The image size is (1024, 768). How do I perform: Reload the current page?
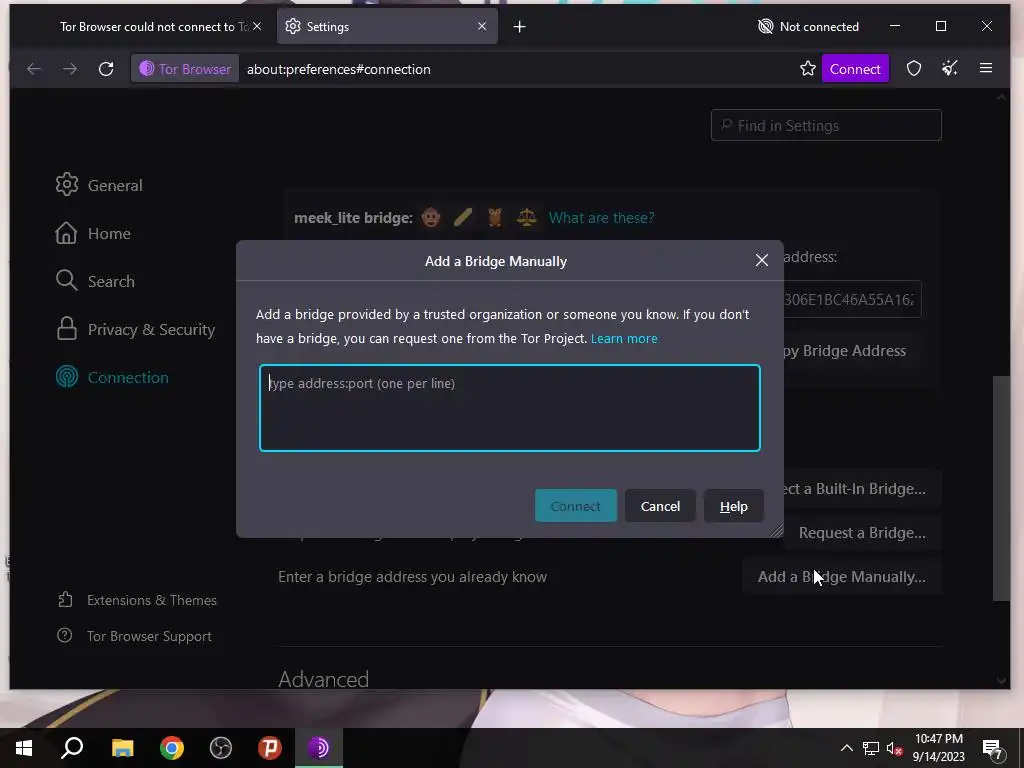coord(106,69)
